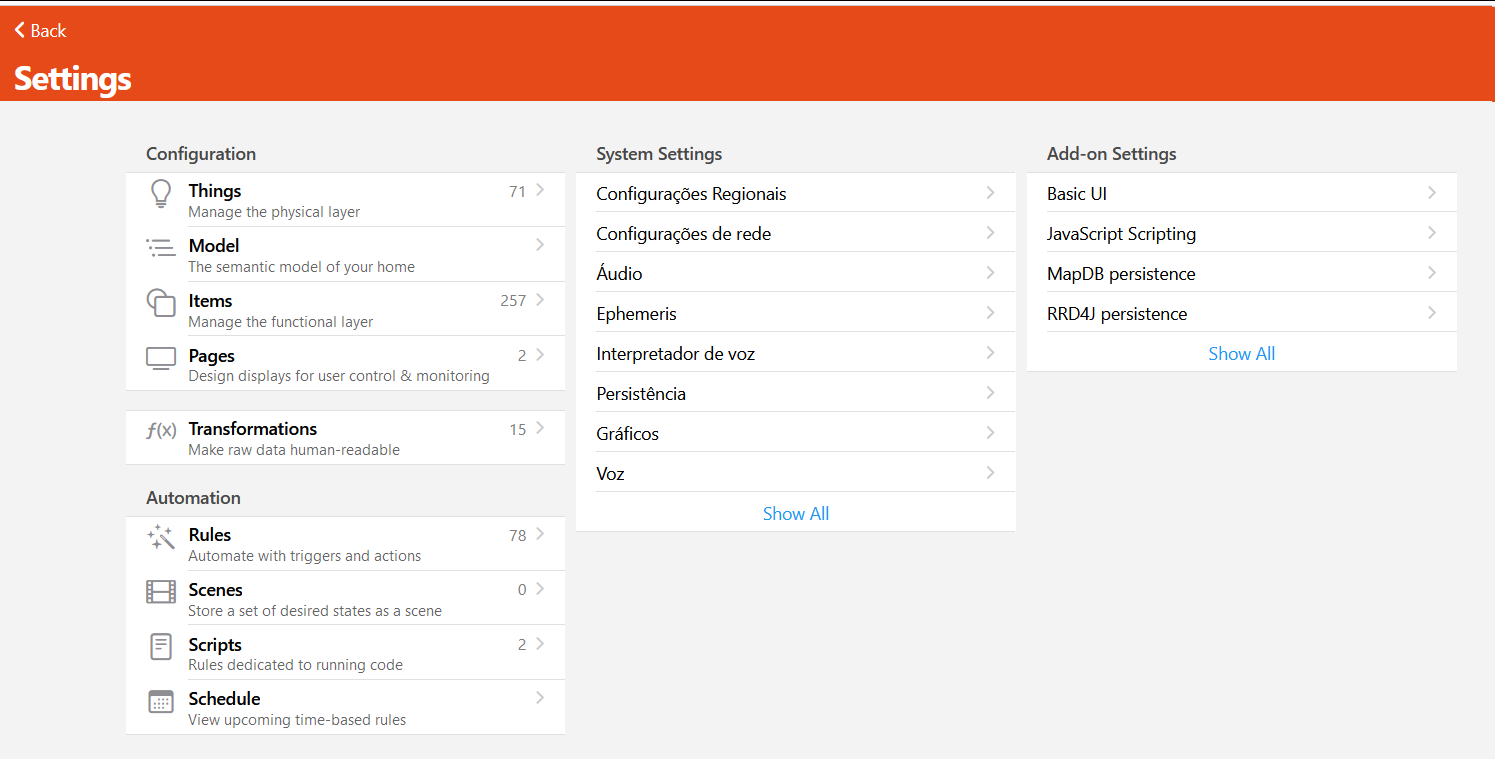Click the Scripts document icon
Screen dimensions: 1495x759
tap(161, 647)
